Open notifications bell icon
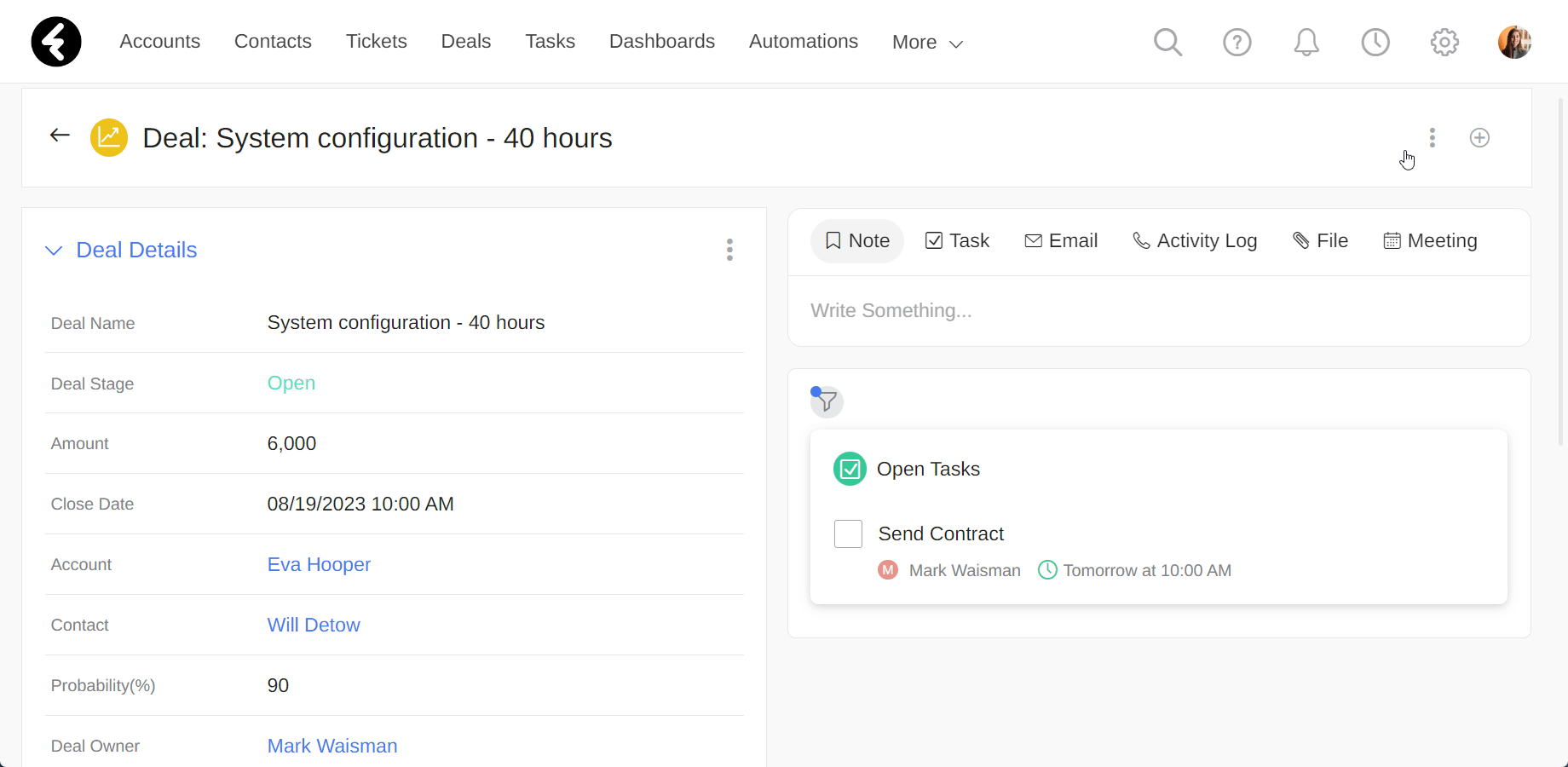1568x767 pixels. click(x=1306, y=42)
